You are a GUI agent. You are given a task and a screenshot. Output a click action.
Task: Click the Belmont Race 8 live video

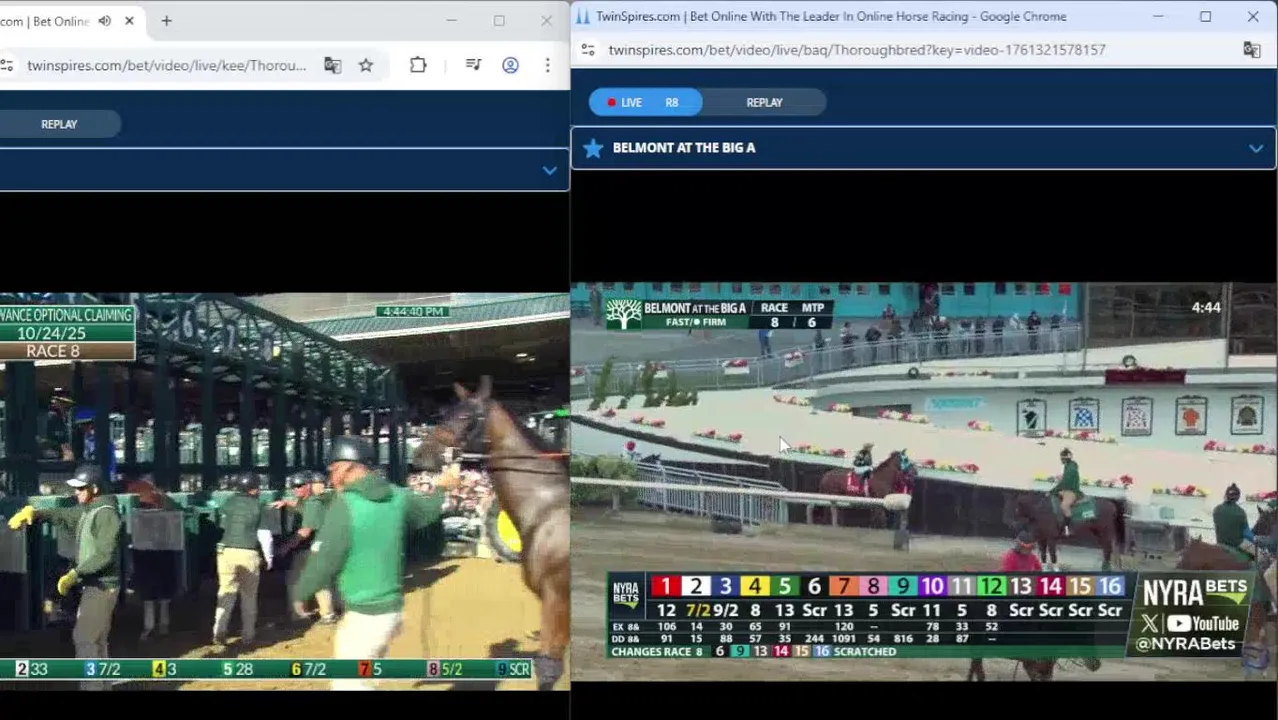pyautogui.click(x=923, y=482)
